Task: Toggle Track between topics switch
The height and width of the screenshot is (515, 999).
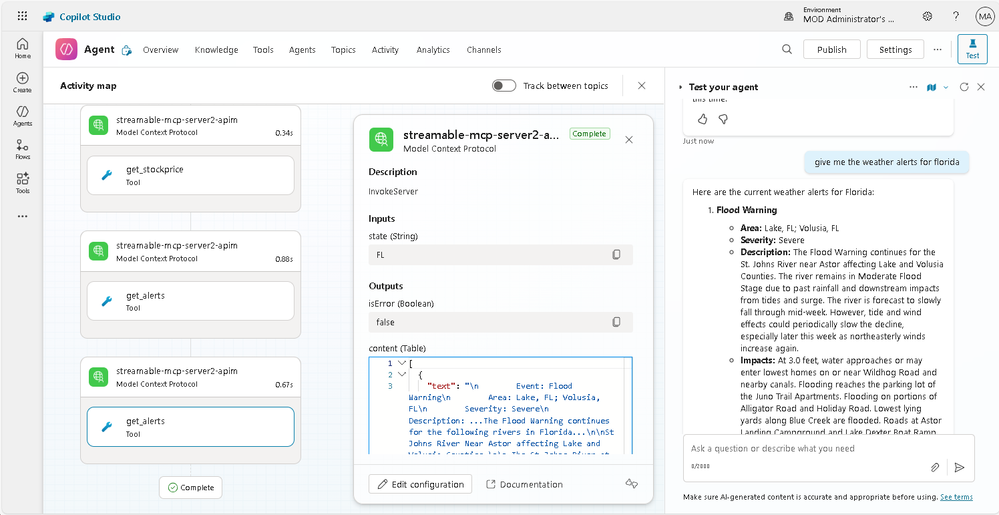Action: point(504,86)
